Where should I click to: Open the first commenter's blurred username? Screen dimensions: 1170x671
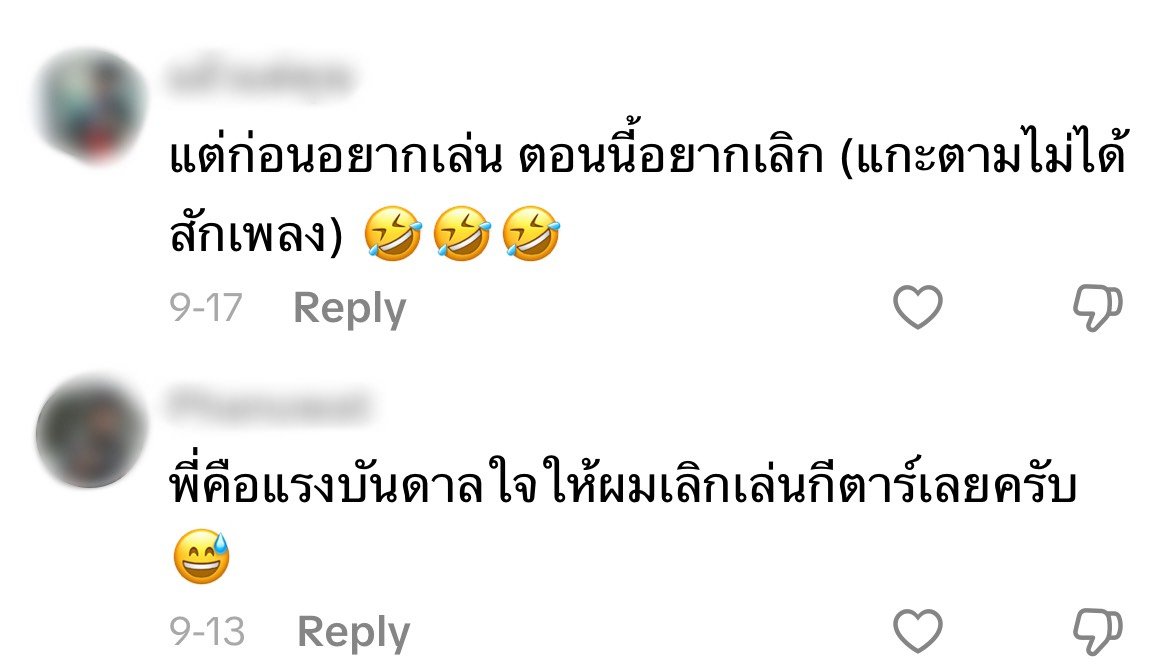point(259,78)
